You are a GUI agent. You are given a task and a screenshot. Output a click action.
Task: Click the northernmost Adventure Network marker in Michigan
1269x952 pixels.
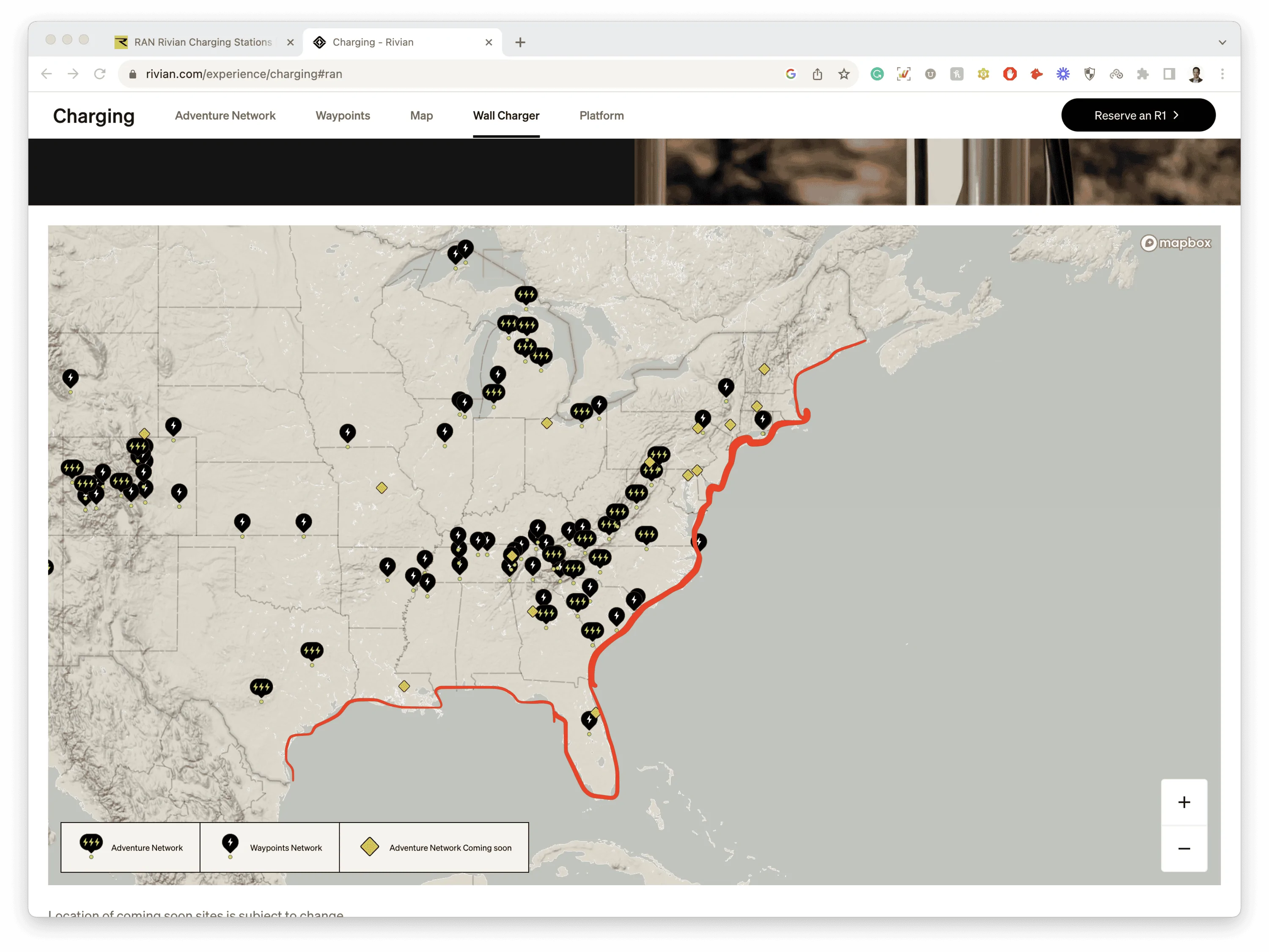(526, 295)
